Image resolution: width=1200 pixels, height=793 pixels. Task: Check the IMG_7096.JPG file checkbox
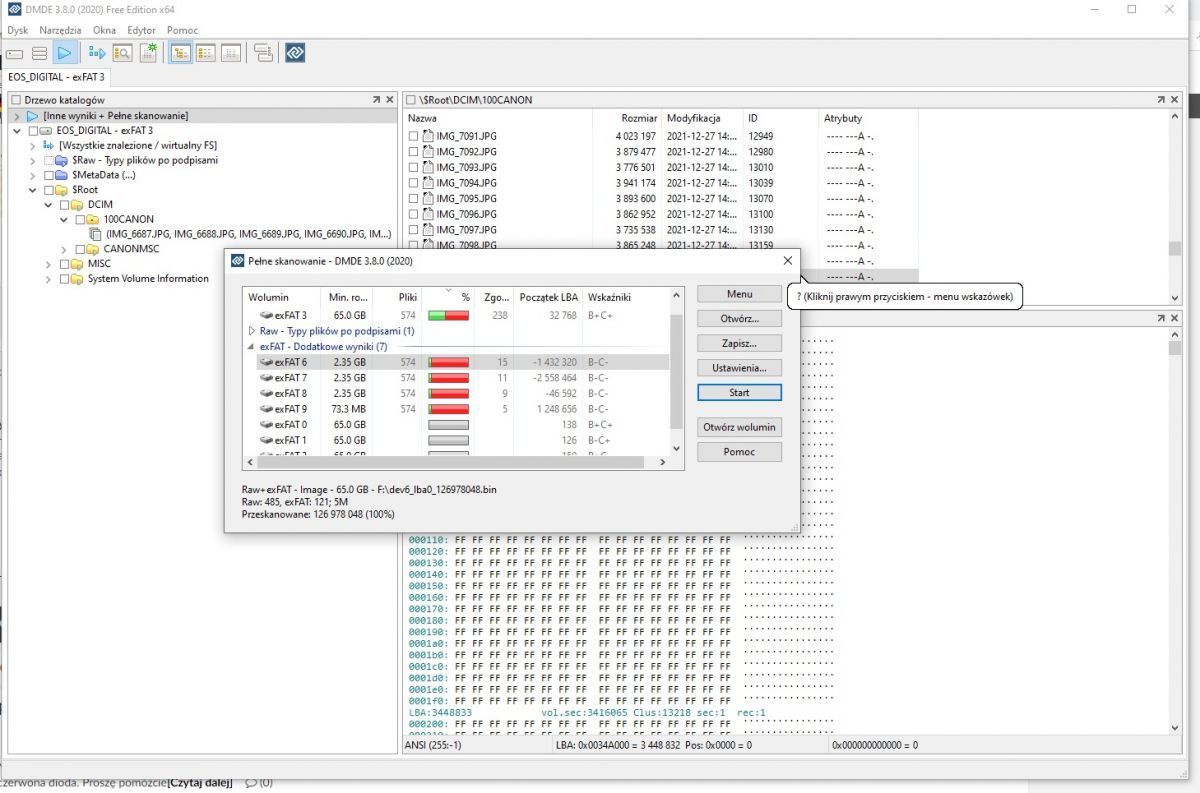(414, 214)
